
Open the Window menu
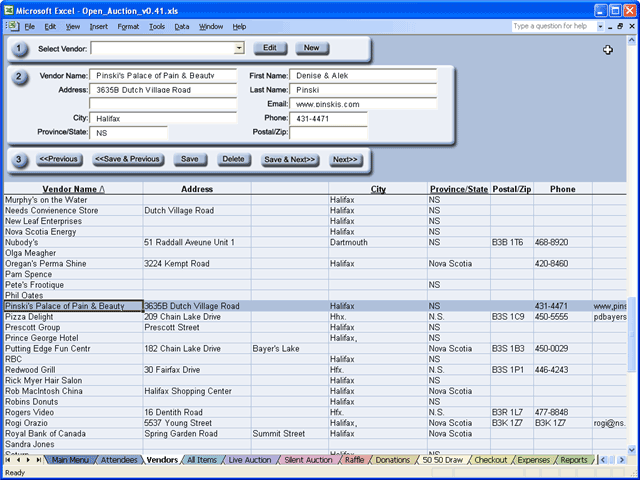click(211, 27)
